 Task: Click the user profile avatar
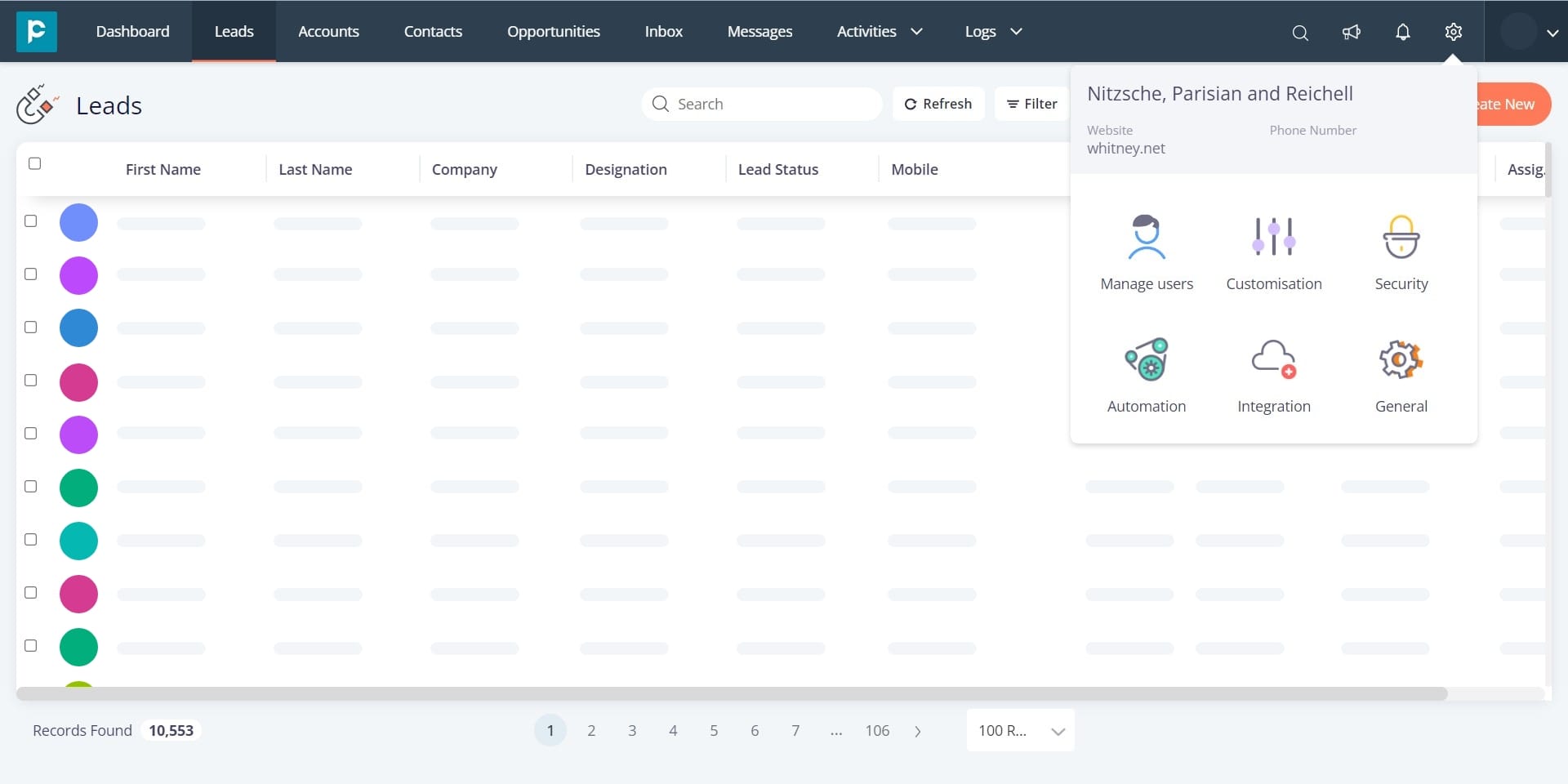tap(1519, 32)
